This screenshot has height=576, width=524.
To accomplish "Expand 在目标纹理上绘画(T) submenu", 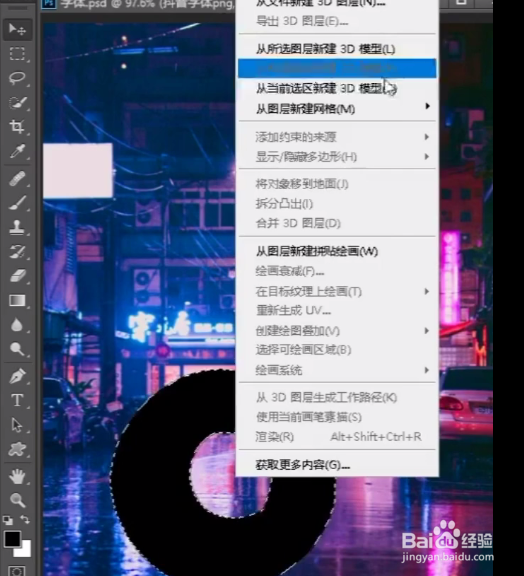I will pyautogui.click(x=337, y=291).
